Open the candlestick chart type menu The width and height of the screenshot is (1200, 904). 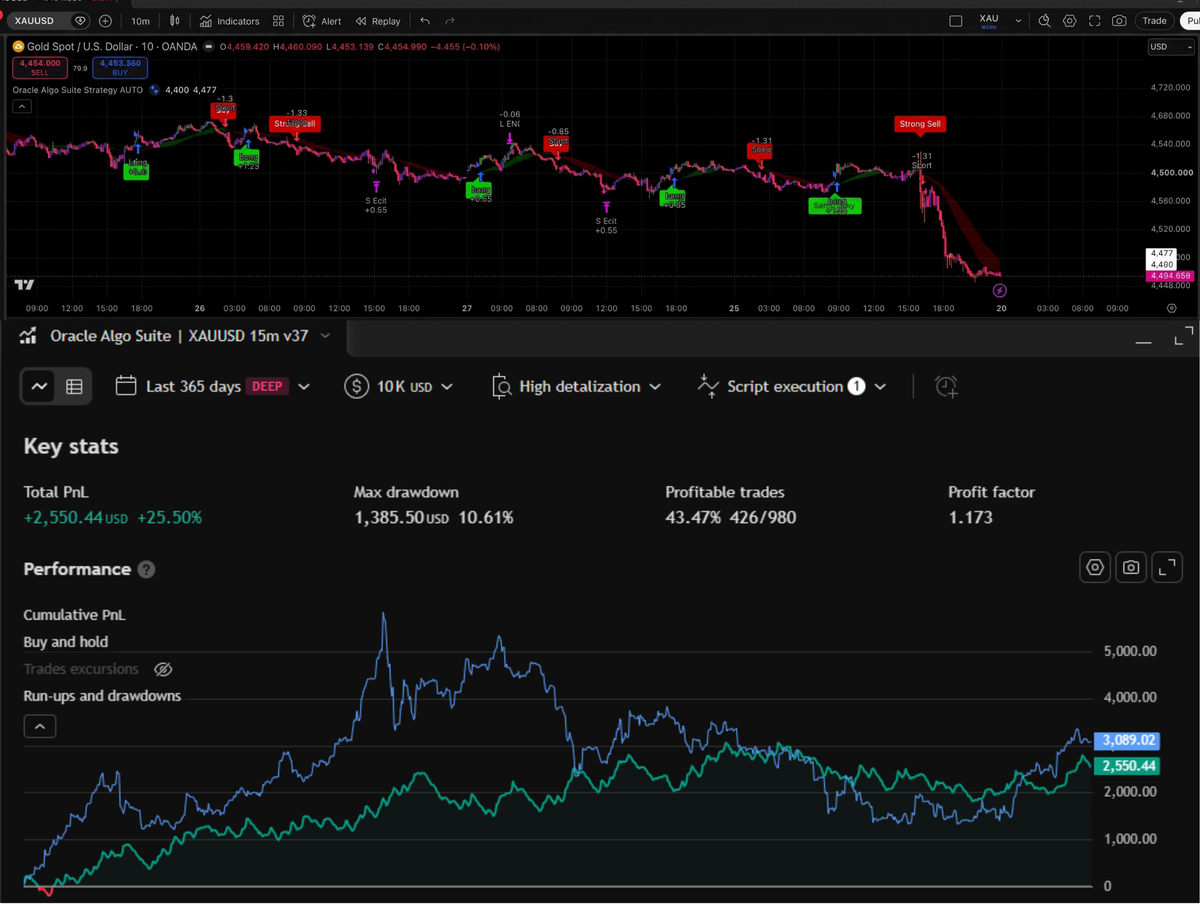point(175,21)
